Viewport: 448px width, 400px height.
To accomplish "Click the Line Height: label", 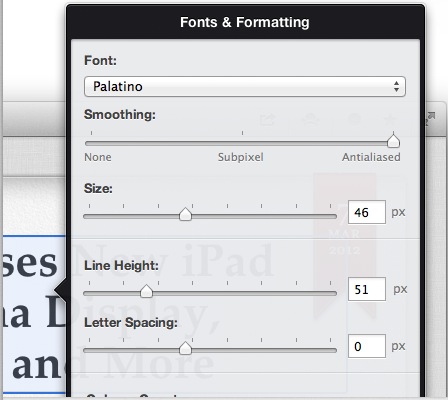I will (x=121, y=266).
